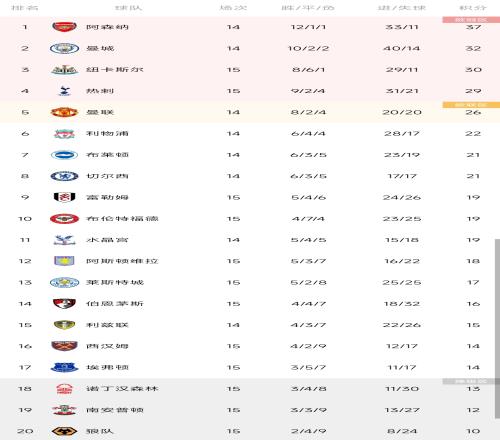Image resolution: width=500 pixels, height=440 pixels.
Task: Select the Newcastle club crest
Action: (64, 70)
